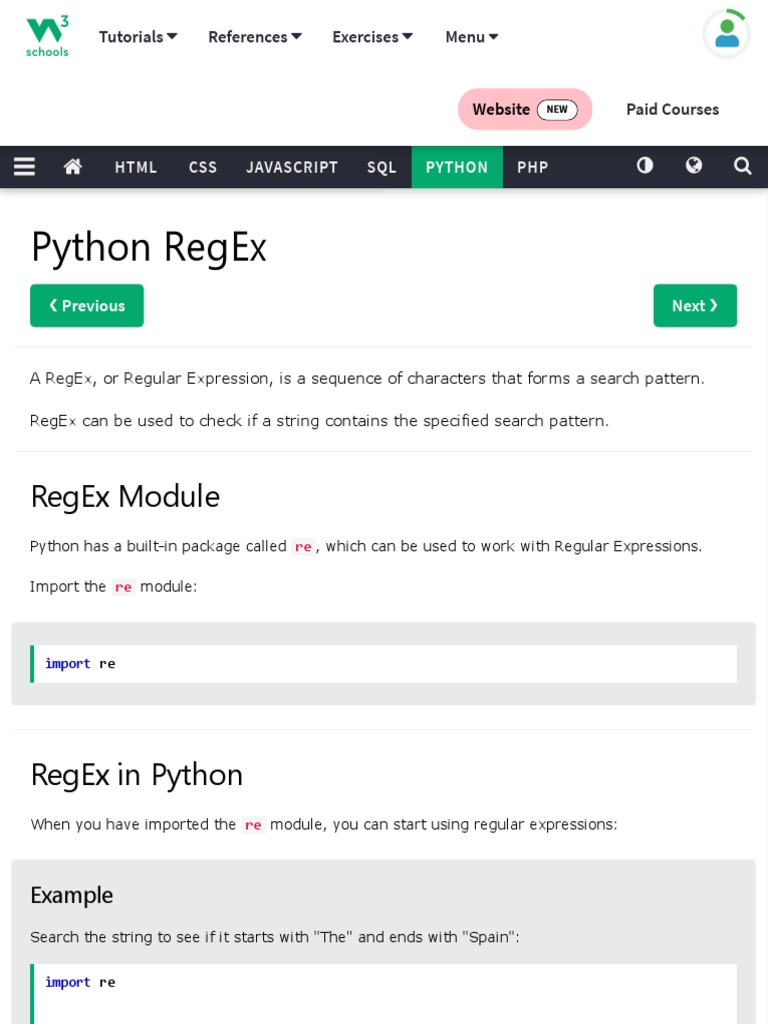Expand the Exercises dropdown
Viewport: 768px width, 1024px height.
372,37
